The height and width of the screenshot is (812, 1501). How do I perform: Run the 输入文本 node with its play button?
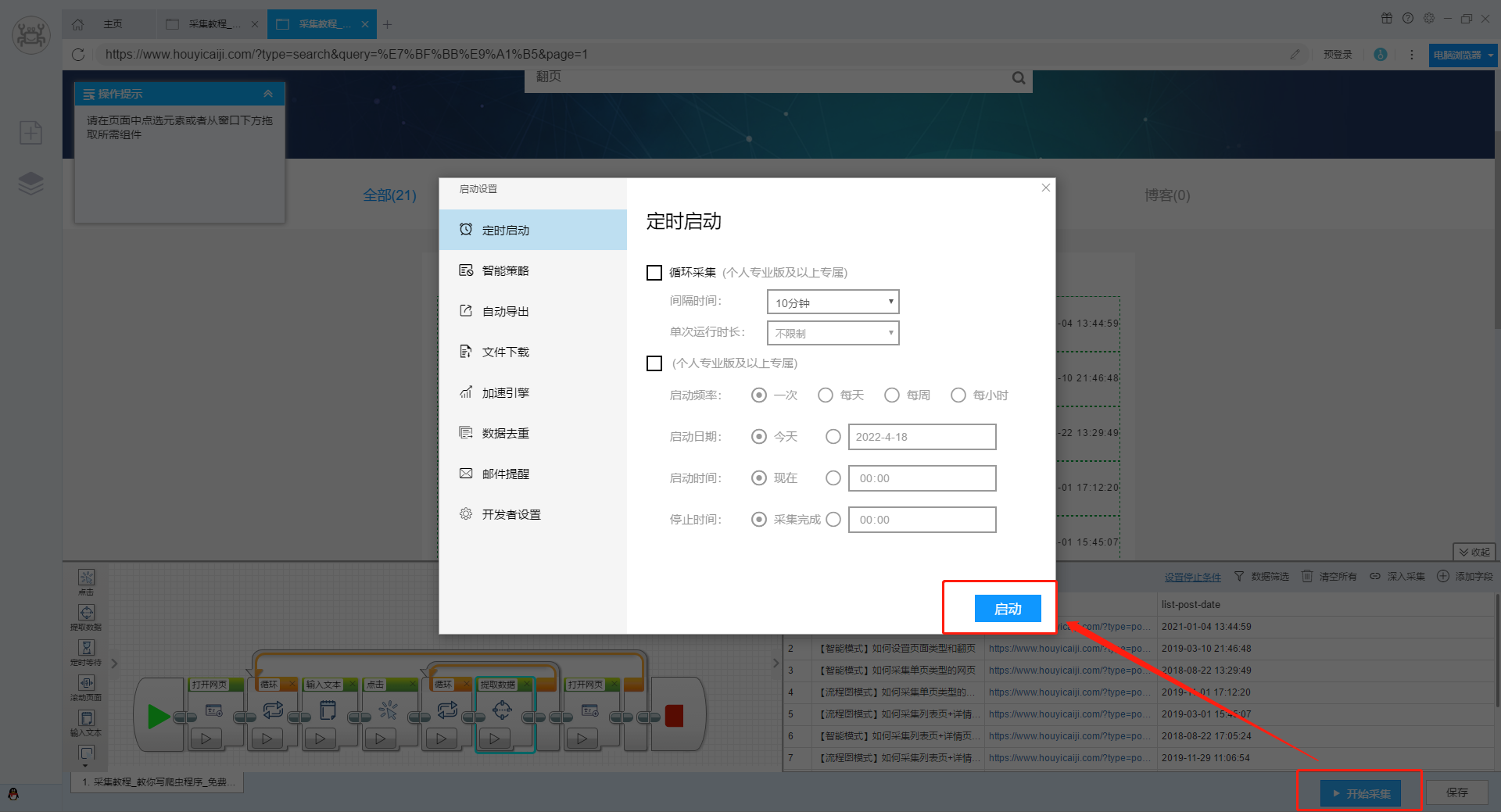tap(320, 738)
